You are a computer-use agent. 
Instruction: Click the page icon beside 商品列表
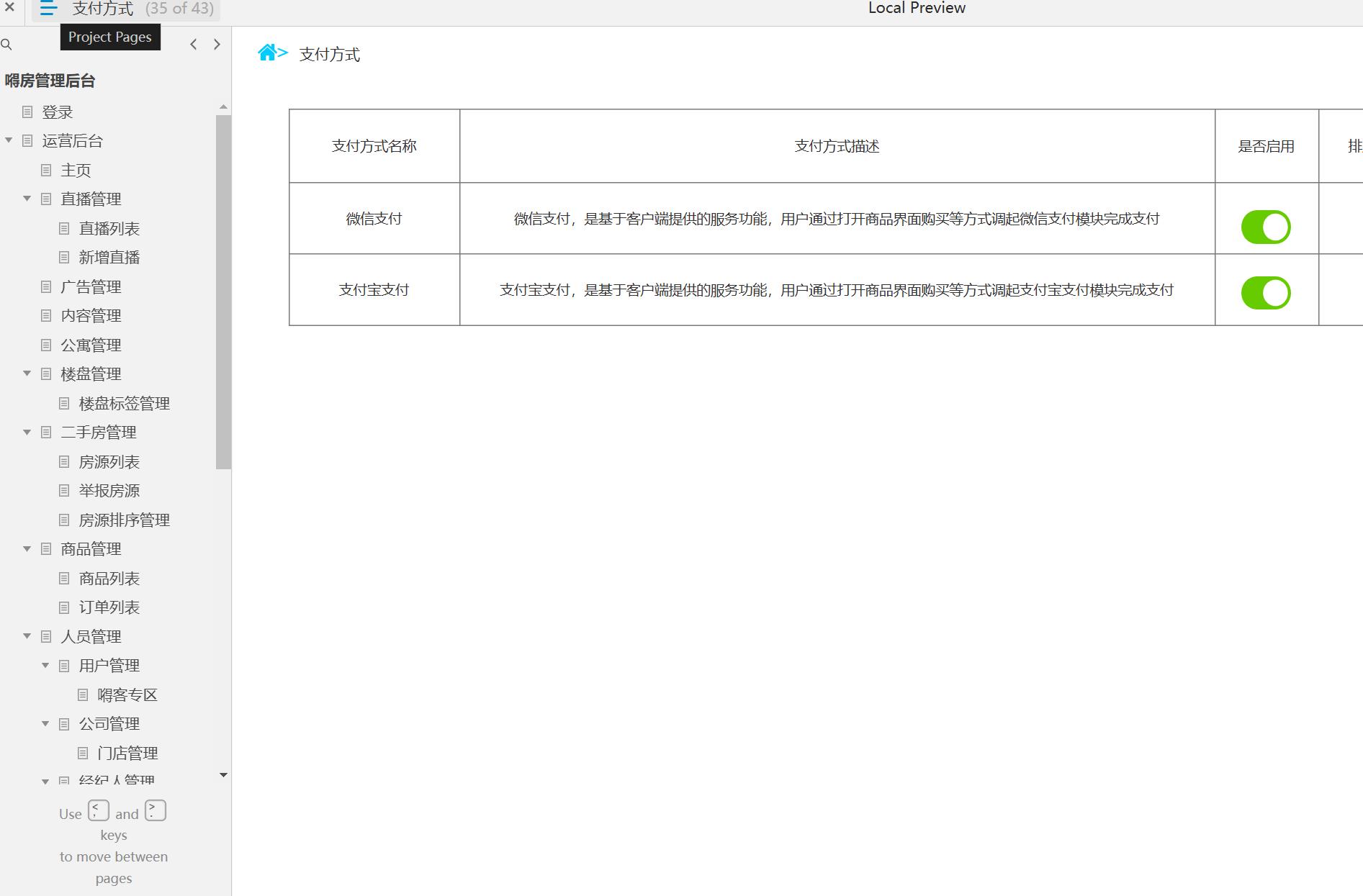pyautogui.click(x=64, y=578)
